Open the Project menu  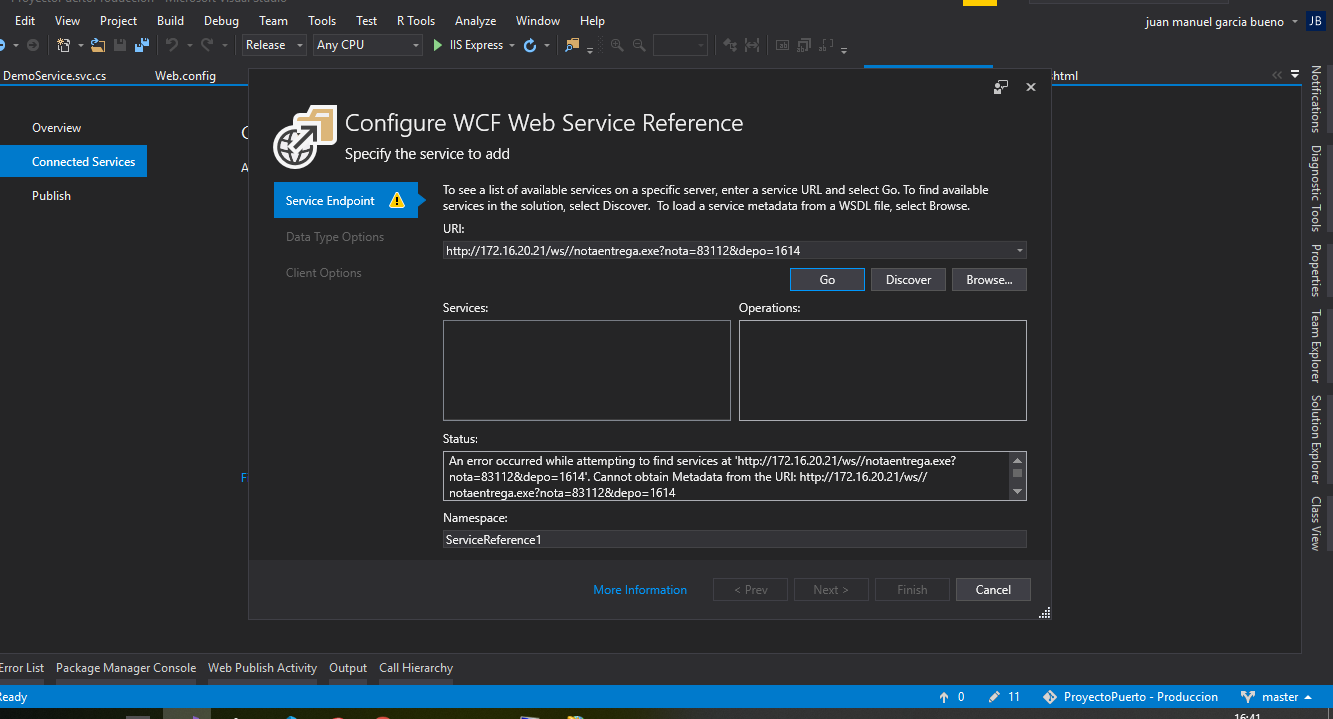tap(119, 20)
